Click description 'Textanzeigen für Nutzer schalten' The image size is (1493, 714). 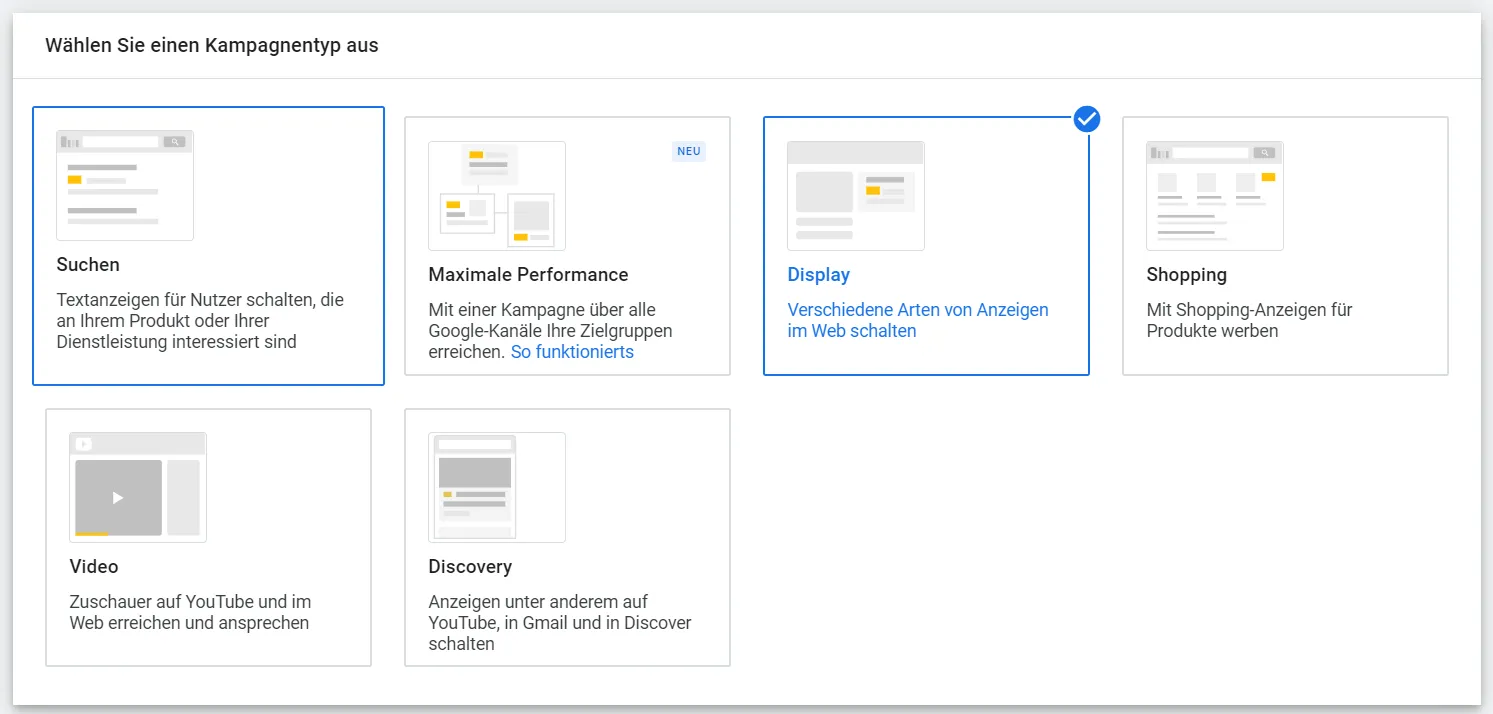pos(200,321)
